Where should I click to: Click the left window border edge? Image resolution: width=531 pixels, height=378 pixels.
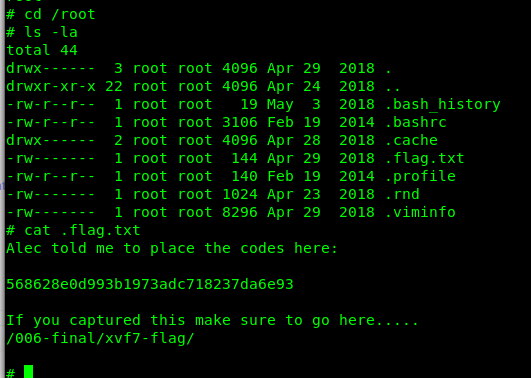coord(3,189)
